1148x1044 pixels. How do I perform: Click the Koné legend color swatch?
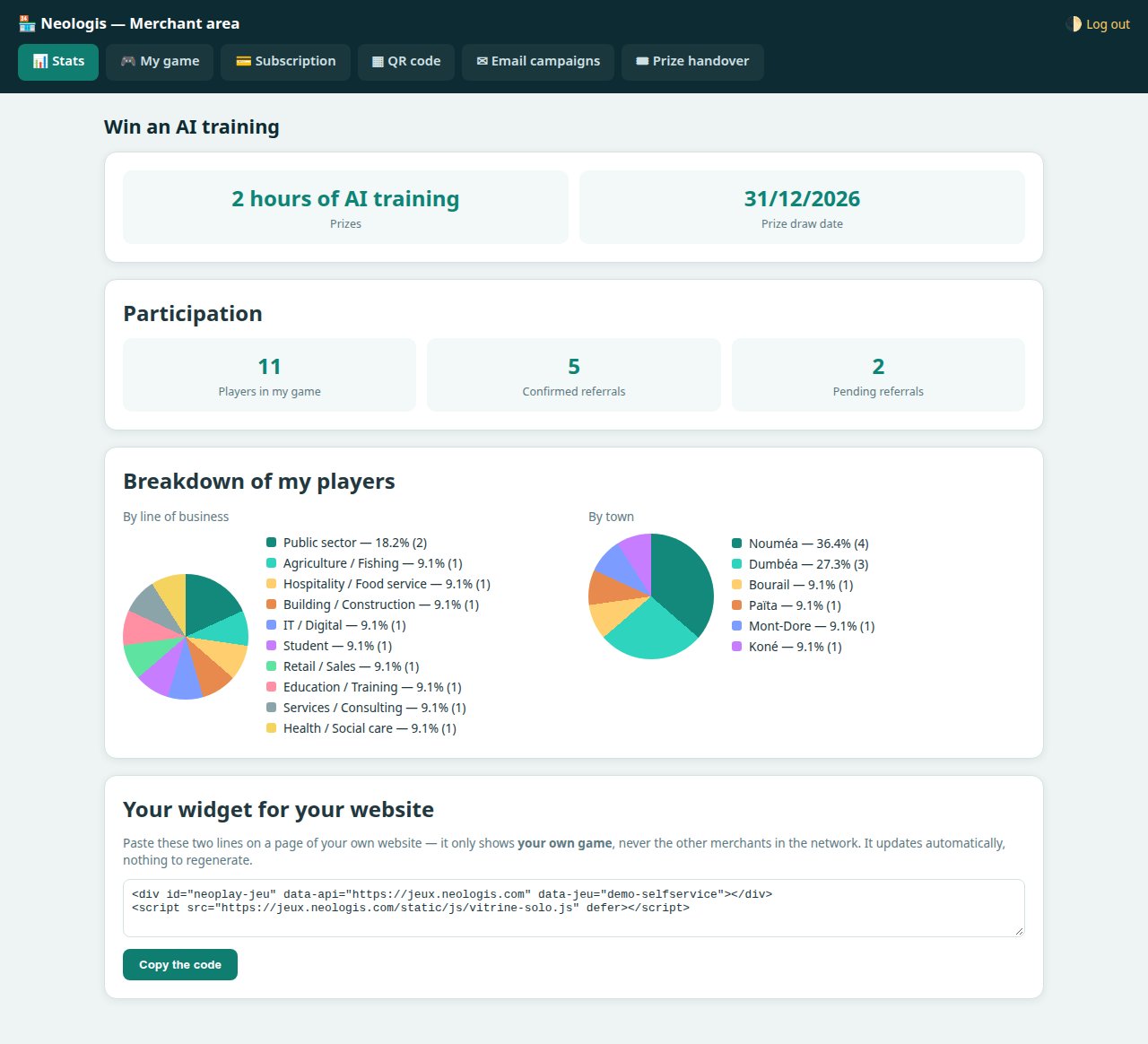[737, 647]
